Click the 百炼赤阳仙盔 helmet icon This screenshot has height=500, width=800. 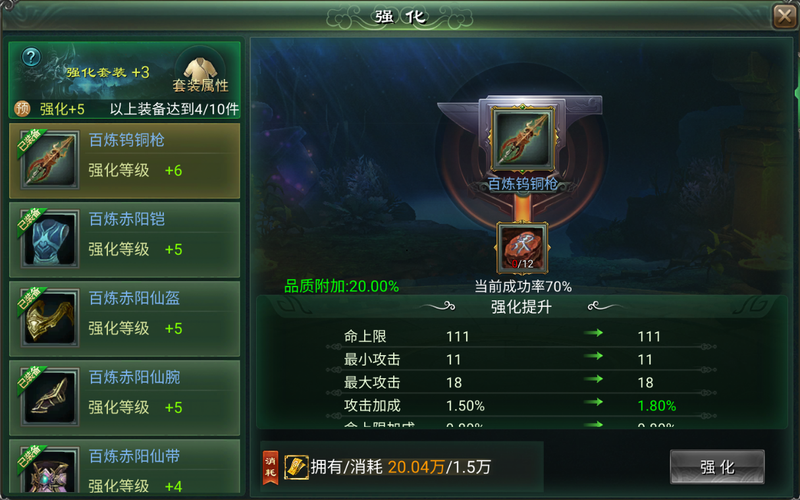pos(49,318)
